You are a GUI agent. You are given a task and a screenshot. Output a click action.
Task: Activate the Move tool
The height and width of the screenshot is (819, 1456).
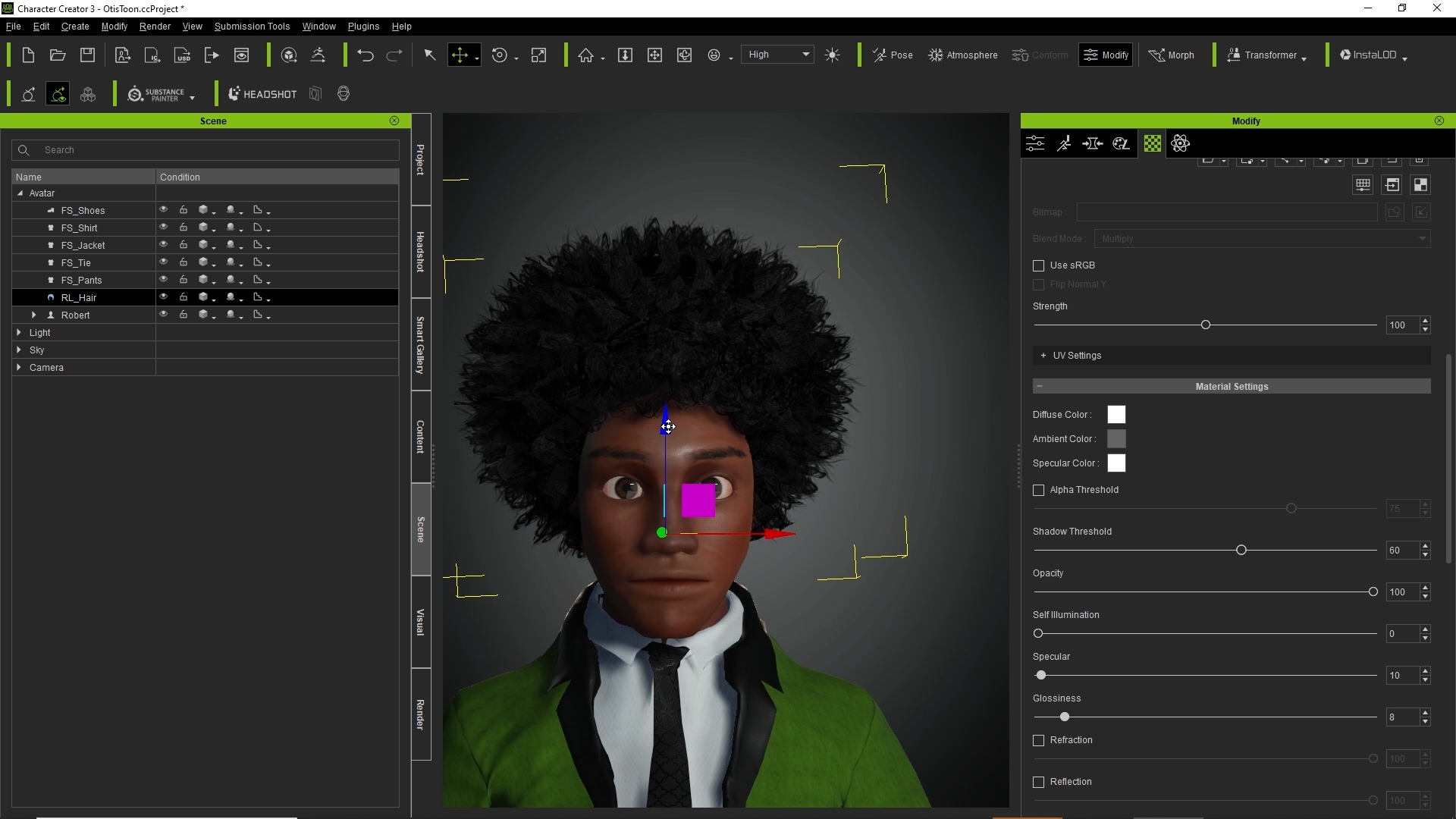point(460,55)
